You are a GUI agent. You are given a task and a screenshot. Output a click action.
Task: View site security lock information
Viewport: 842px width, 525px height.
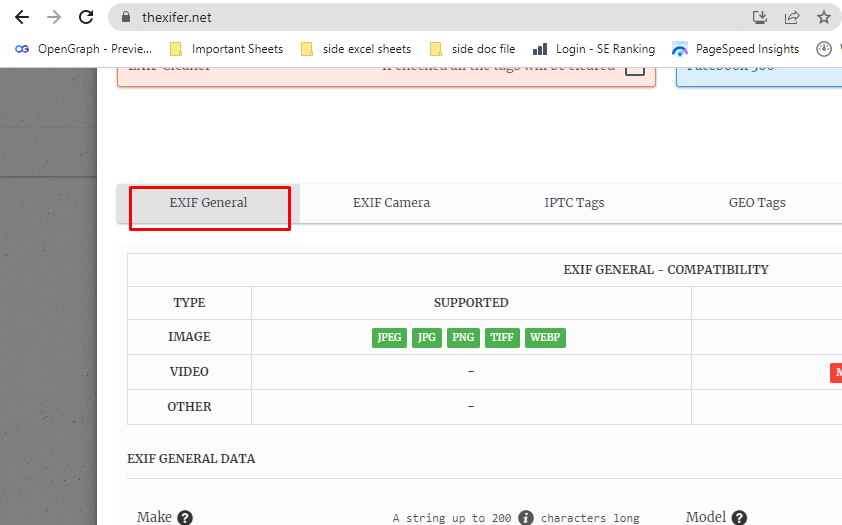[x=126, y=17]
